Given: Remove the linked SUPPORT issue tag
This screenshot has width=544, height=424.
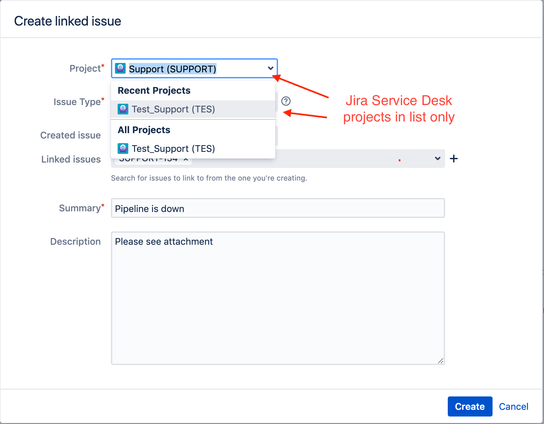Looking at the screenshot, I should (186, 159).
